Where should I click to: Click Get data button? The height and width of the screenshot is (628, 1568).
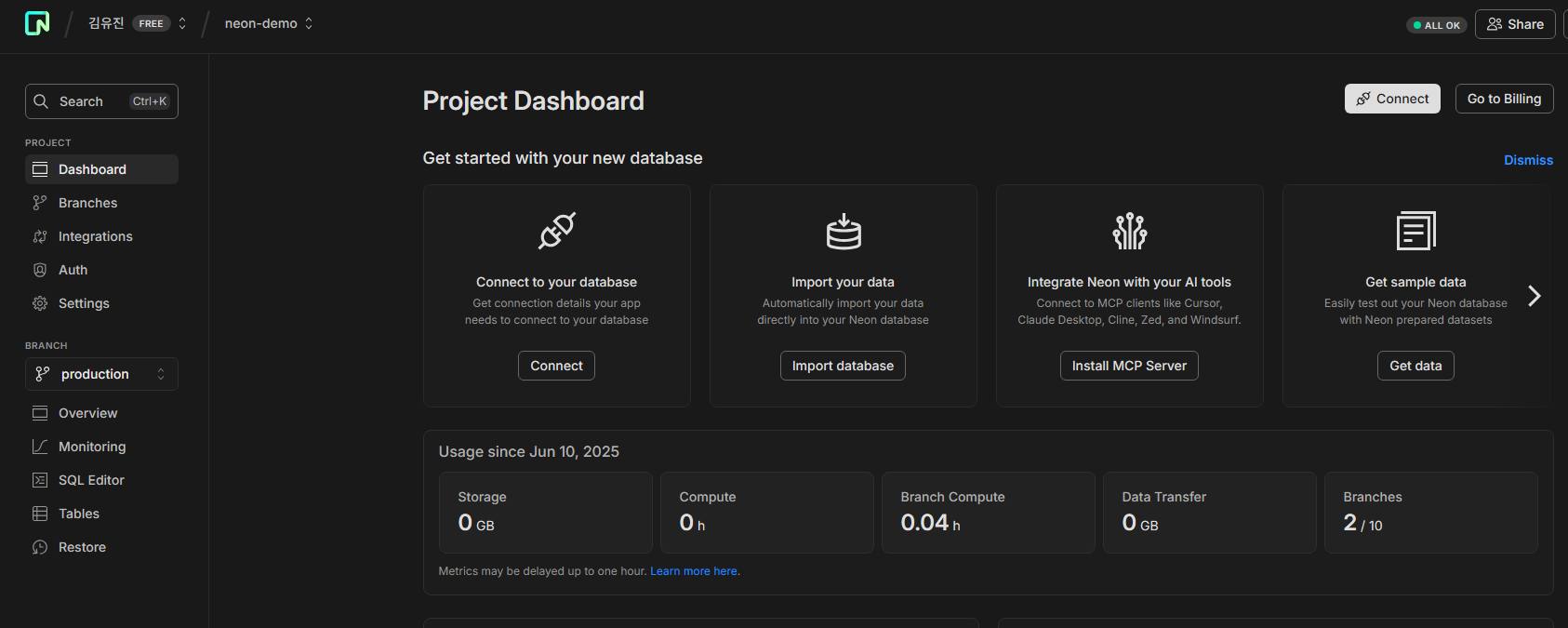[x=1415, y=366]
